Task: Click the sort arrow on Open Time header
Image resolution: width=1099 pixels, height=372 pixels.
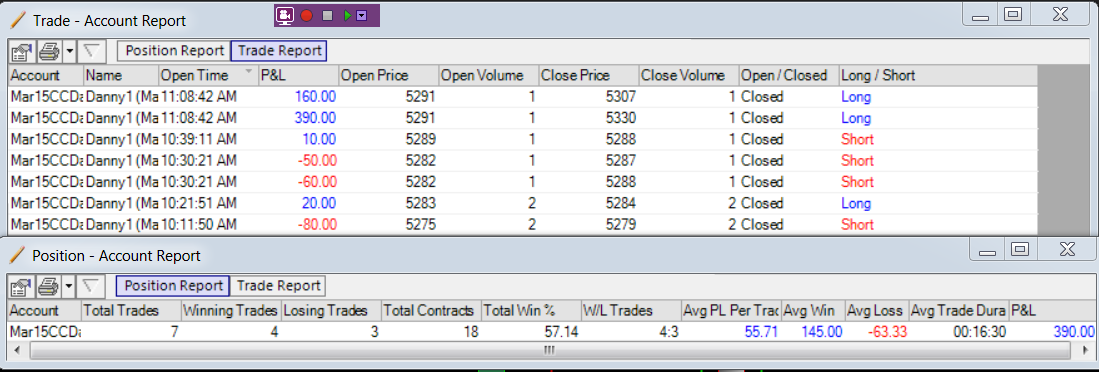Action: 249,72
